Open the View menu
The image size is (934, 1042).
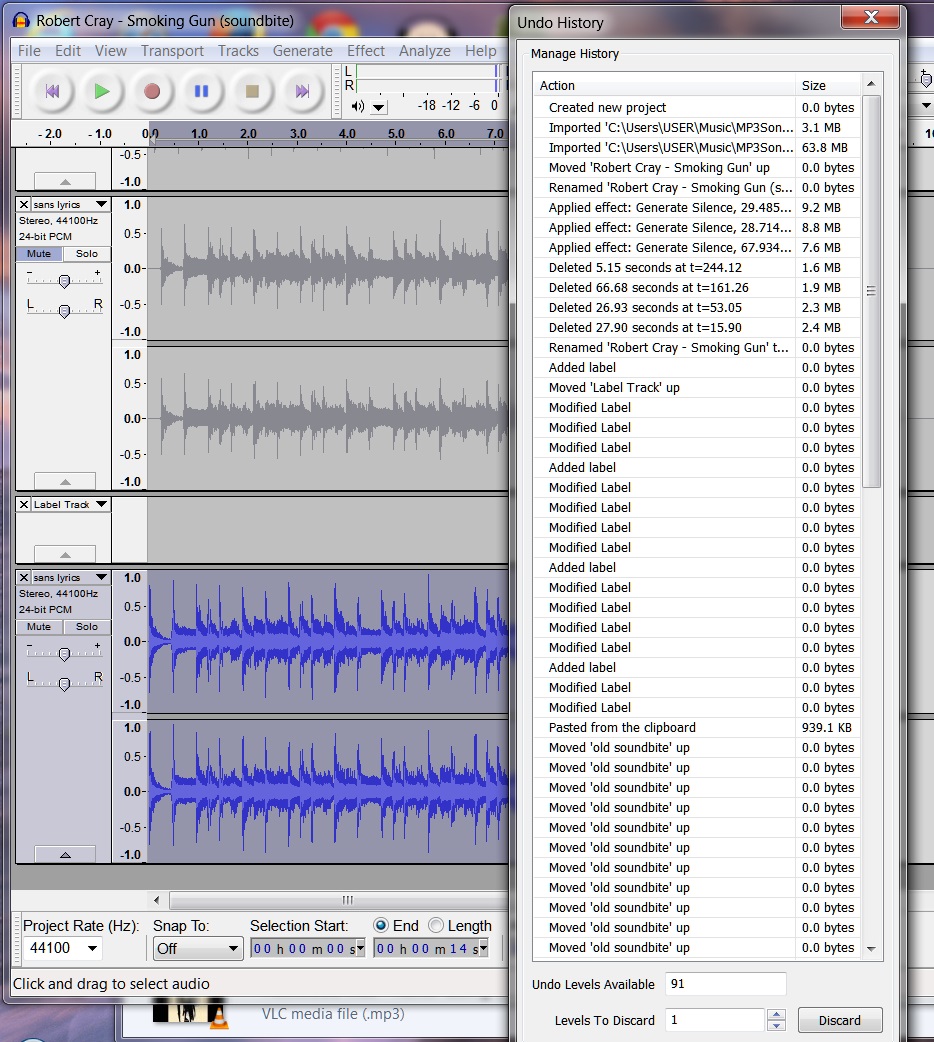pyautogui.click(x=110, y=51)
